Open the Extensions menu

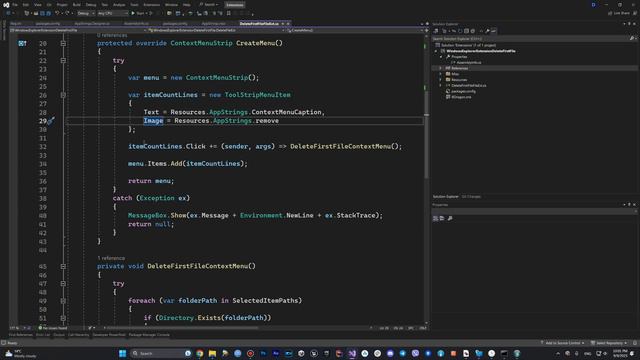151,5
